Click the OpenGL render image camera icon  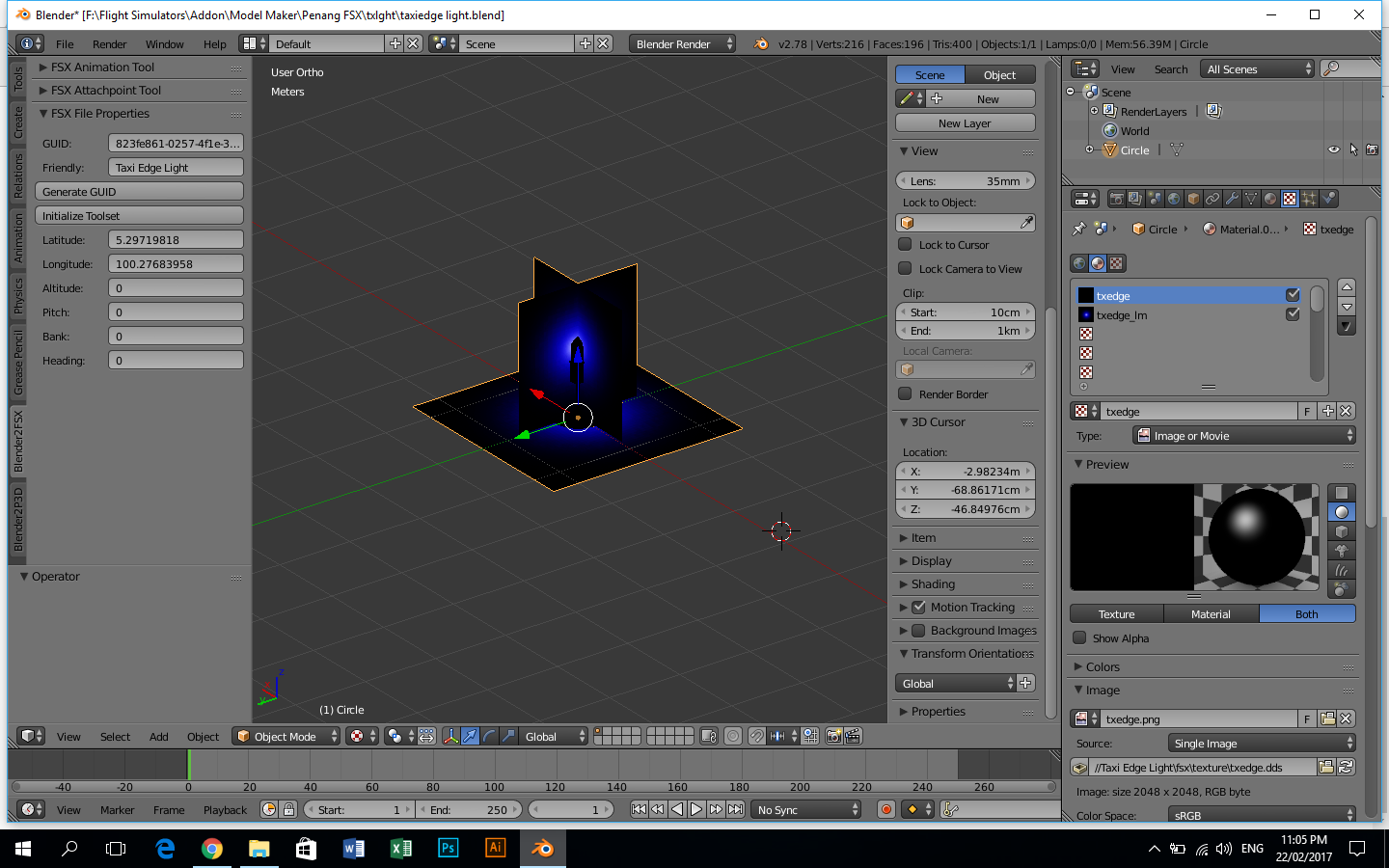click(x=833, y=737)
